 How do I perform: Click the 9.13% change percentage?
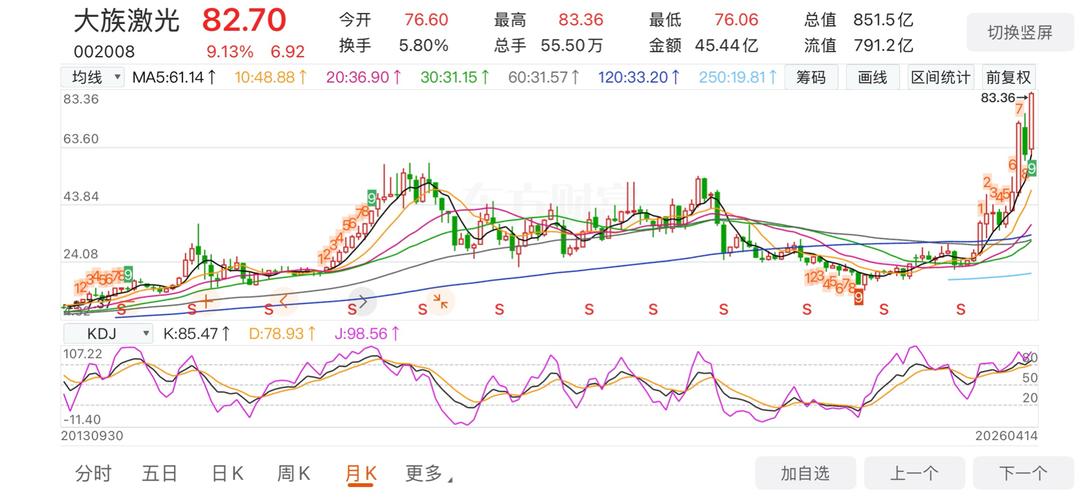pos(230,52)
